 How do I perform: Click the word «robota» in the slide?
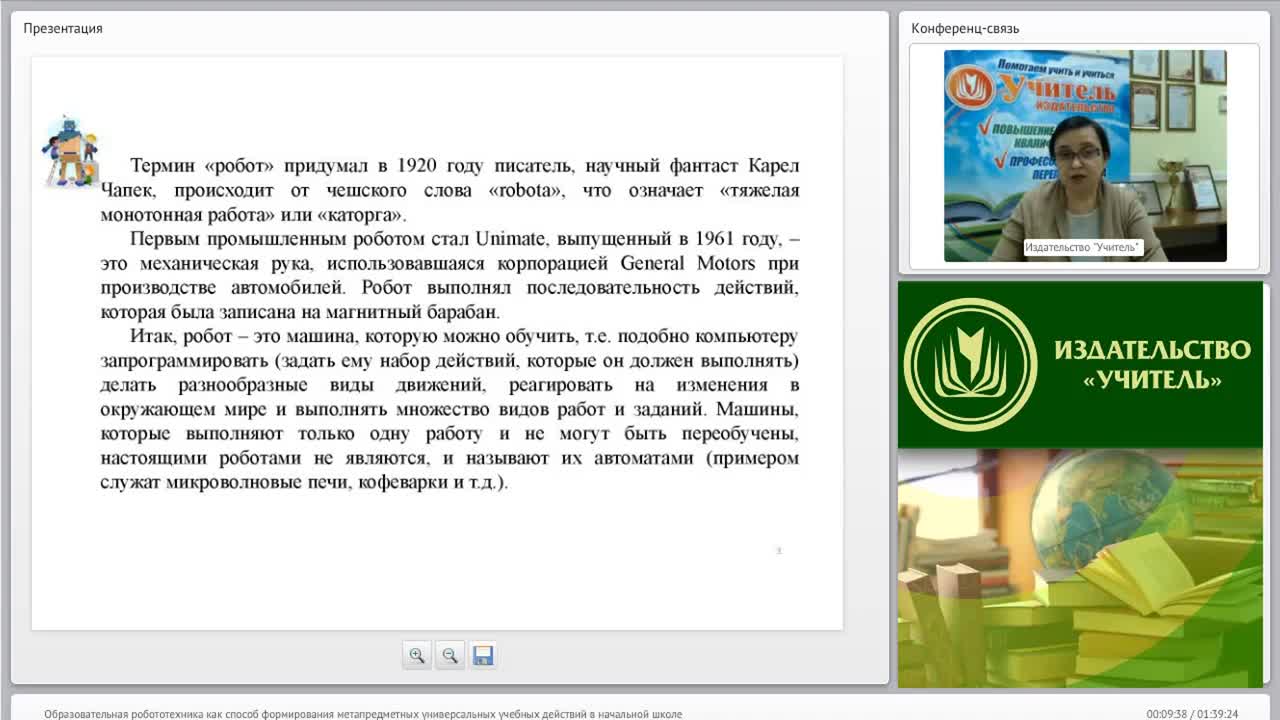(526, 190)
